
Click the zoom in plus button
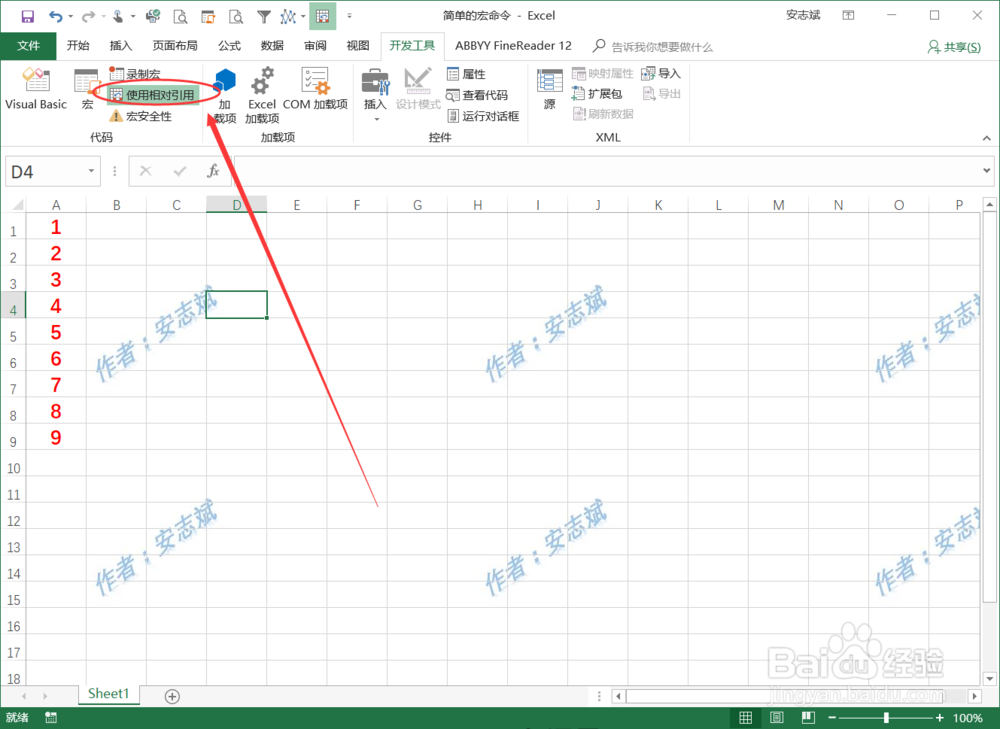[x=939, y=718]
